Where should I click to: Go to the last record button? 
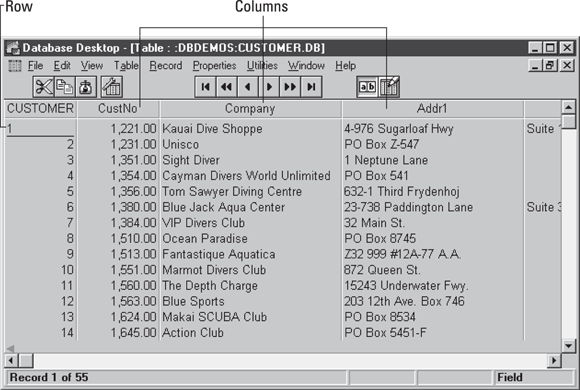(311, 87)
